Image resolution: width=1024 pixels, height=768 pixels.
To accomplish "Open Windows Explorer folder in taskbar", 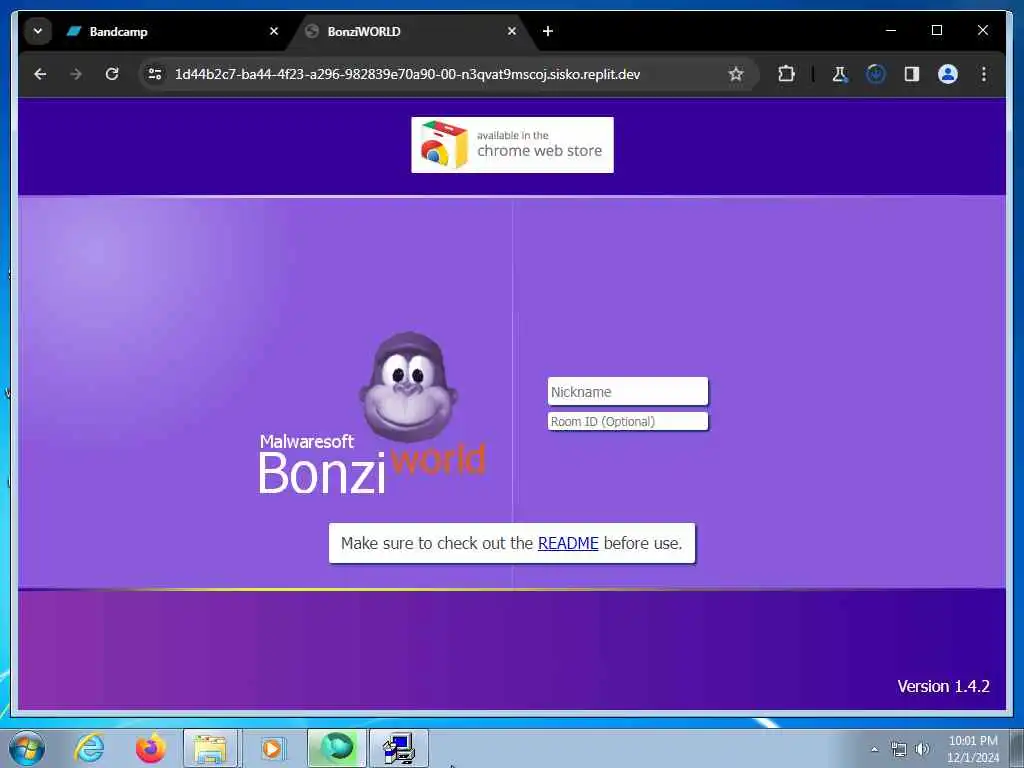I will [x=210, y=748].
